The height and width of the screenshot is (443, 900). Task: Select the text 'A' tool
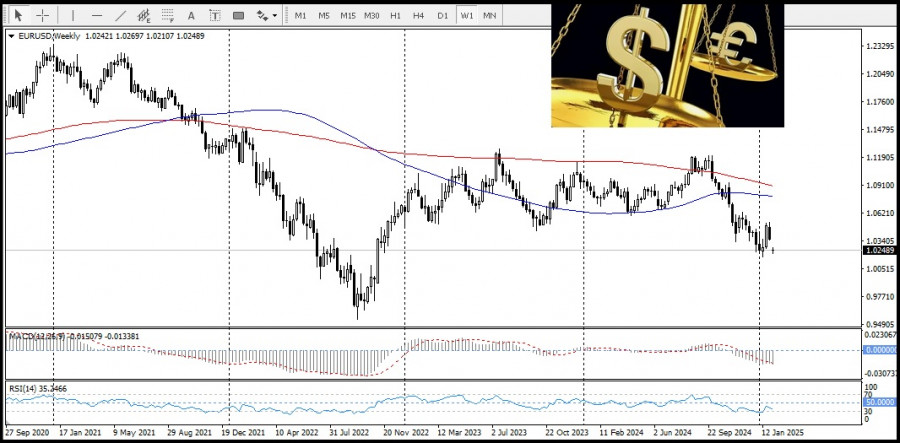191,15
